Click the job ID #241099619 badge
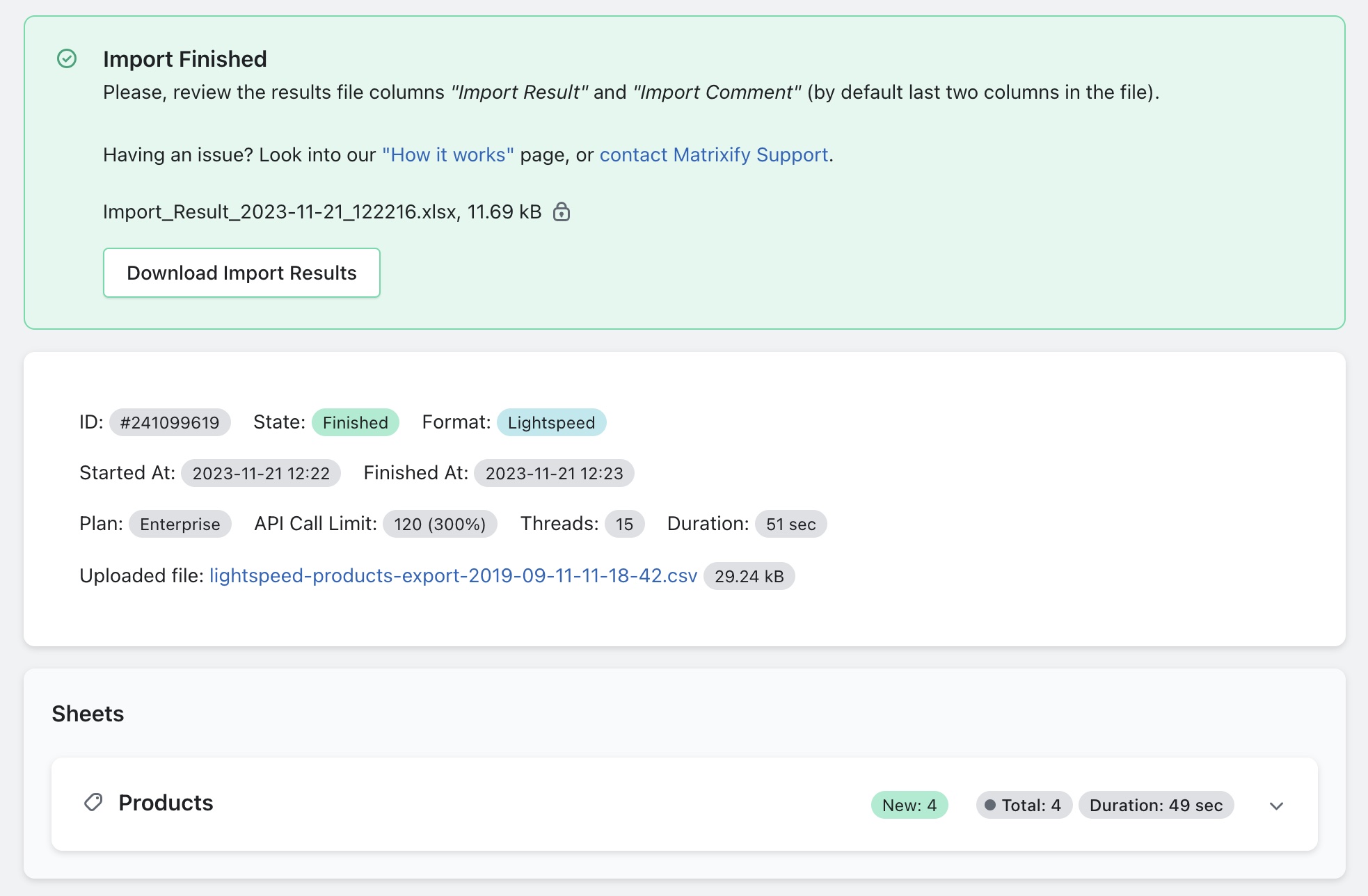Image resolution: width=1368 pixels, height=896 pixels. (170, 422)
